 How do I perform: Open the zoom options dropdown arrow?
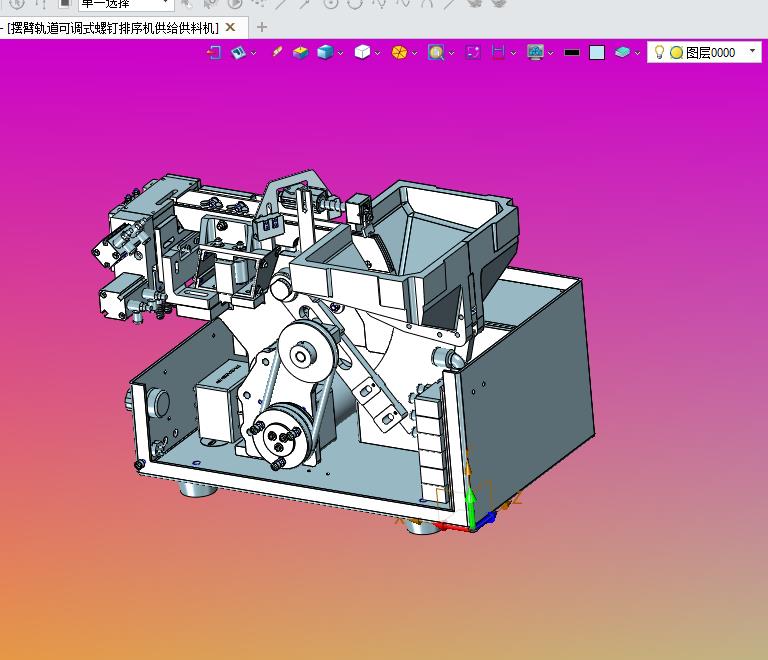[451, 53]
